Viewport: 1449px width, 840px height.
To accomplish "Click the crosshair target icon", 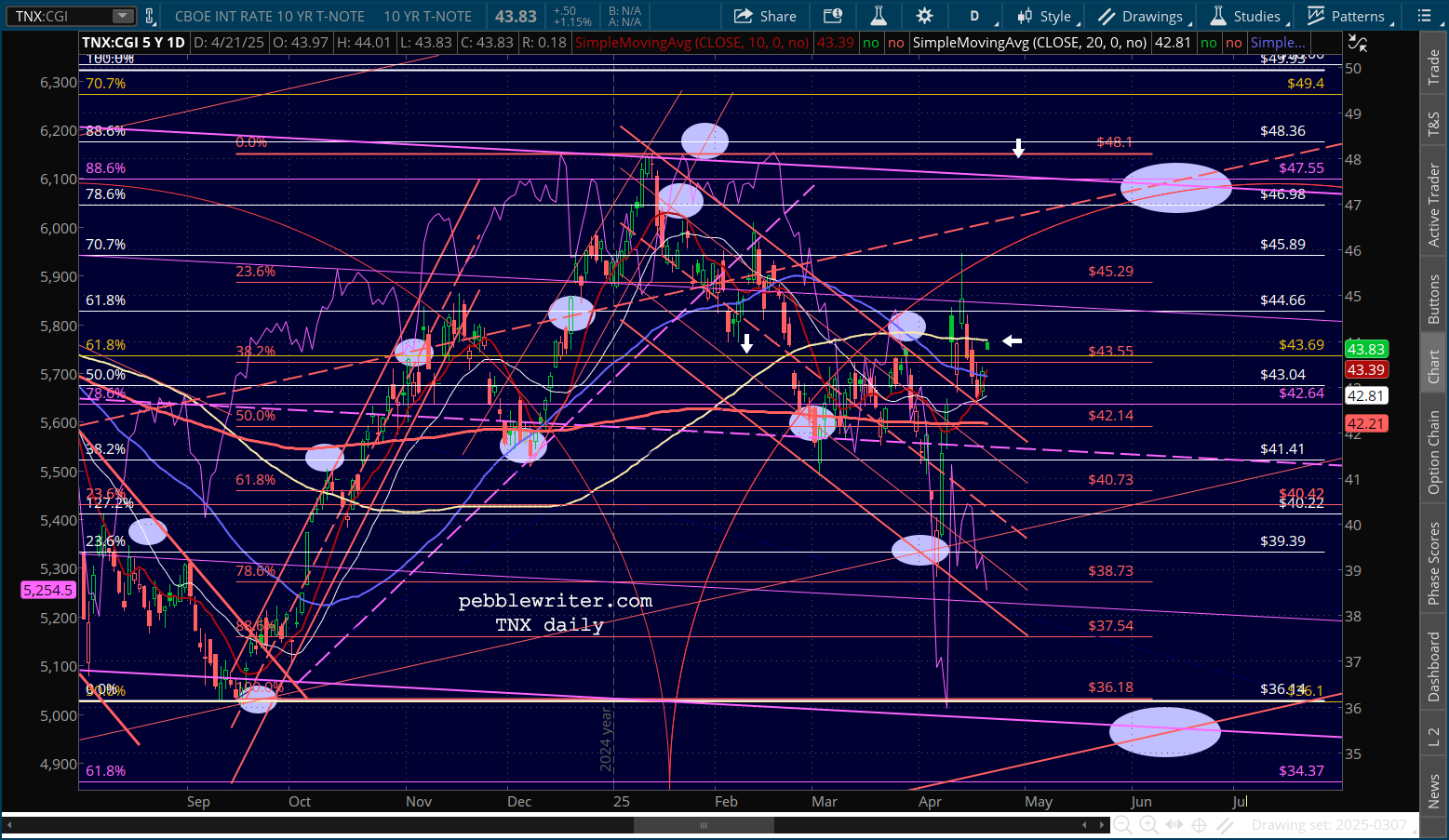I will (1200, 825).
